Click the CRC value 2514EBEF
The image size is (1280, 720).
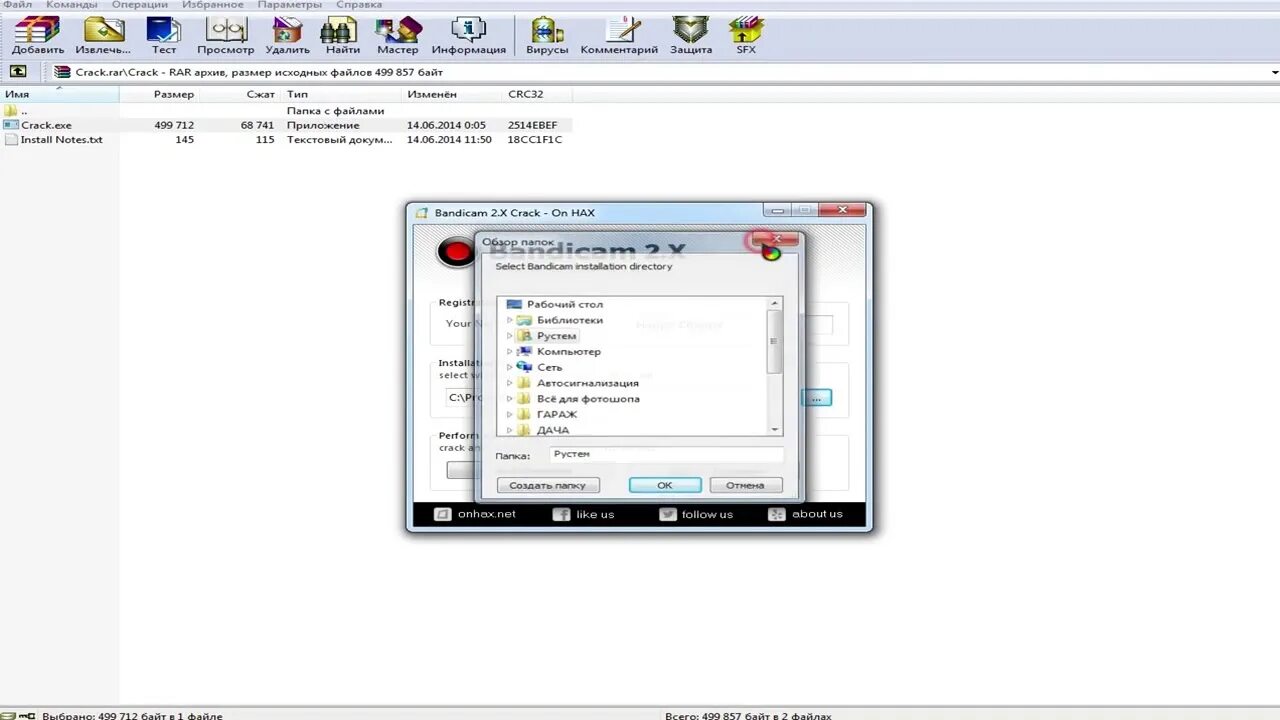(x=535, y=125)
